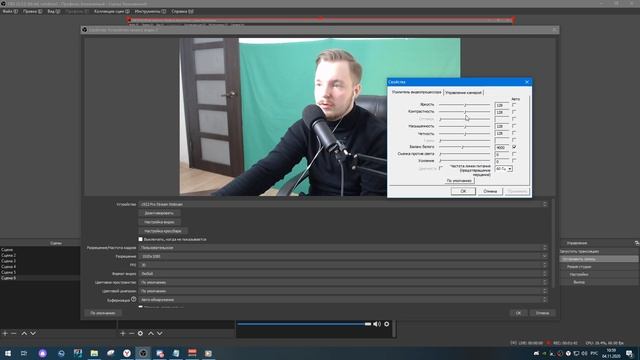The image size is (640, 360).
Task: Enable Auto checkbox for Яркость
Action: coord(514,105)
